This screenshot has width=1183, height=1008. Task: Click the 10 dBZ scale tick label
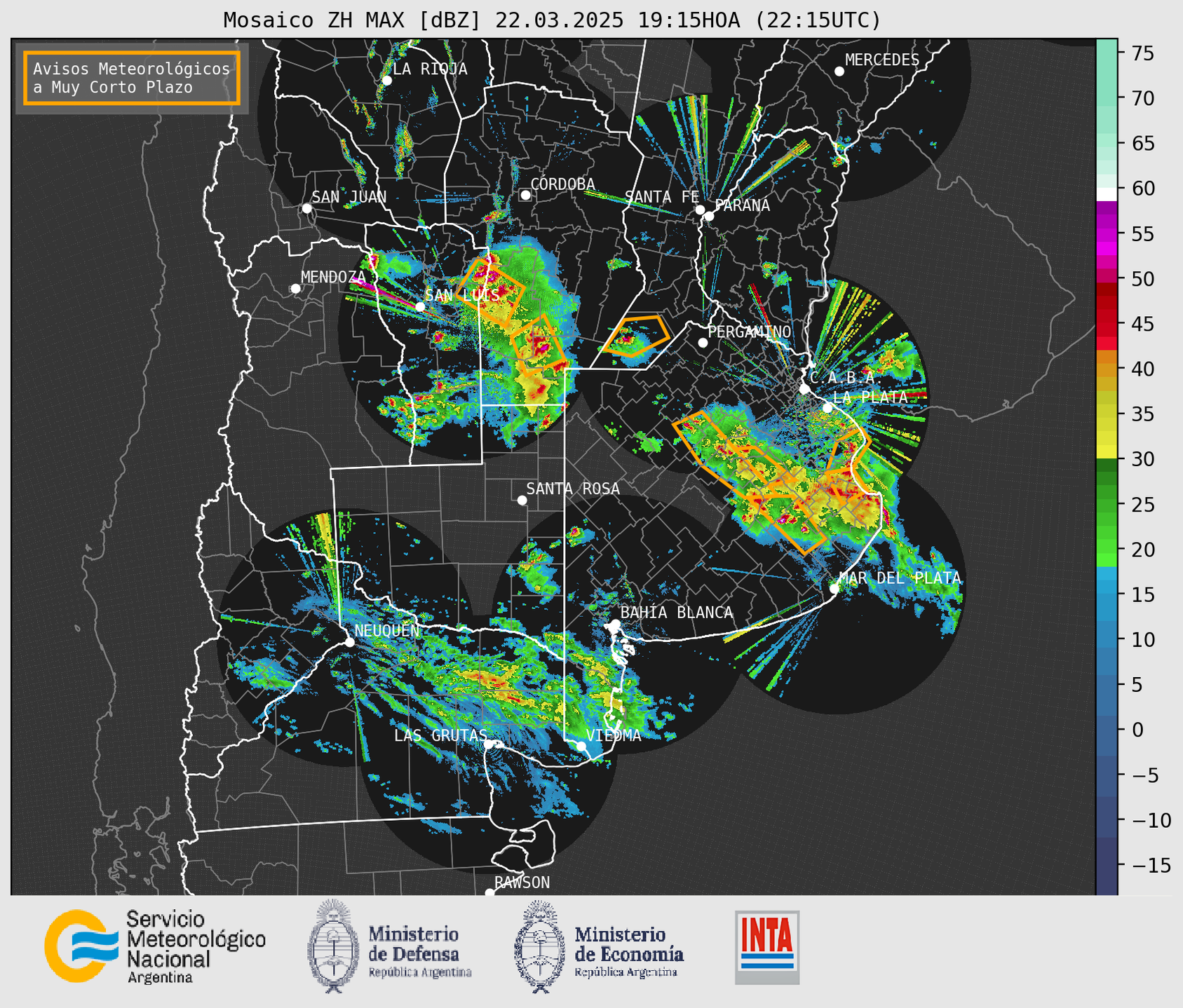point(1142,639)
